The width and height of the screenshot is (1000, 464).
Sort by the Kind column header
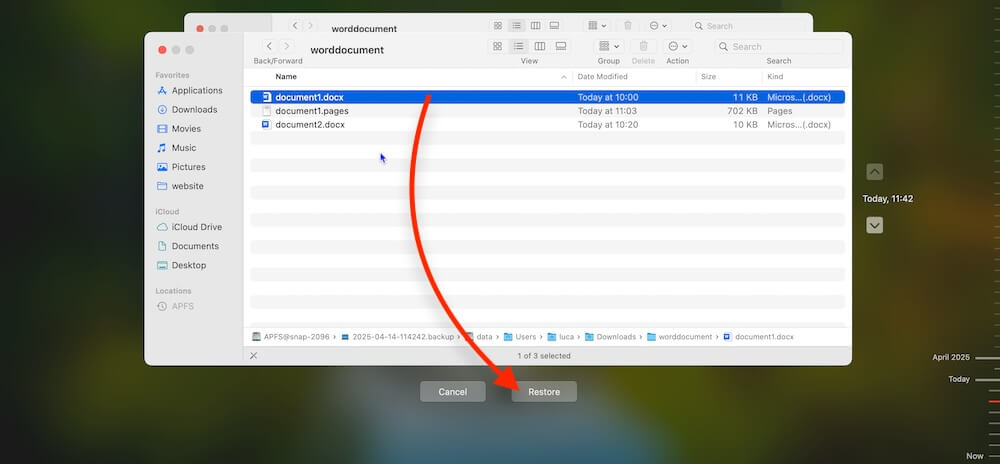[x=775, y=76]
